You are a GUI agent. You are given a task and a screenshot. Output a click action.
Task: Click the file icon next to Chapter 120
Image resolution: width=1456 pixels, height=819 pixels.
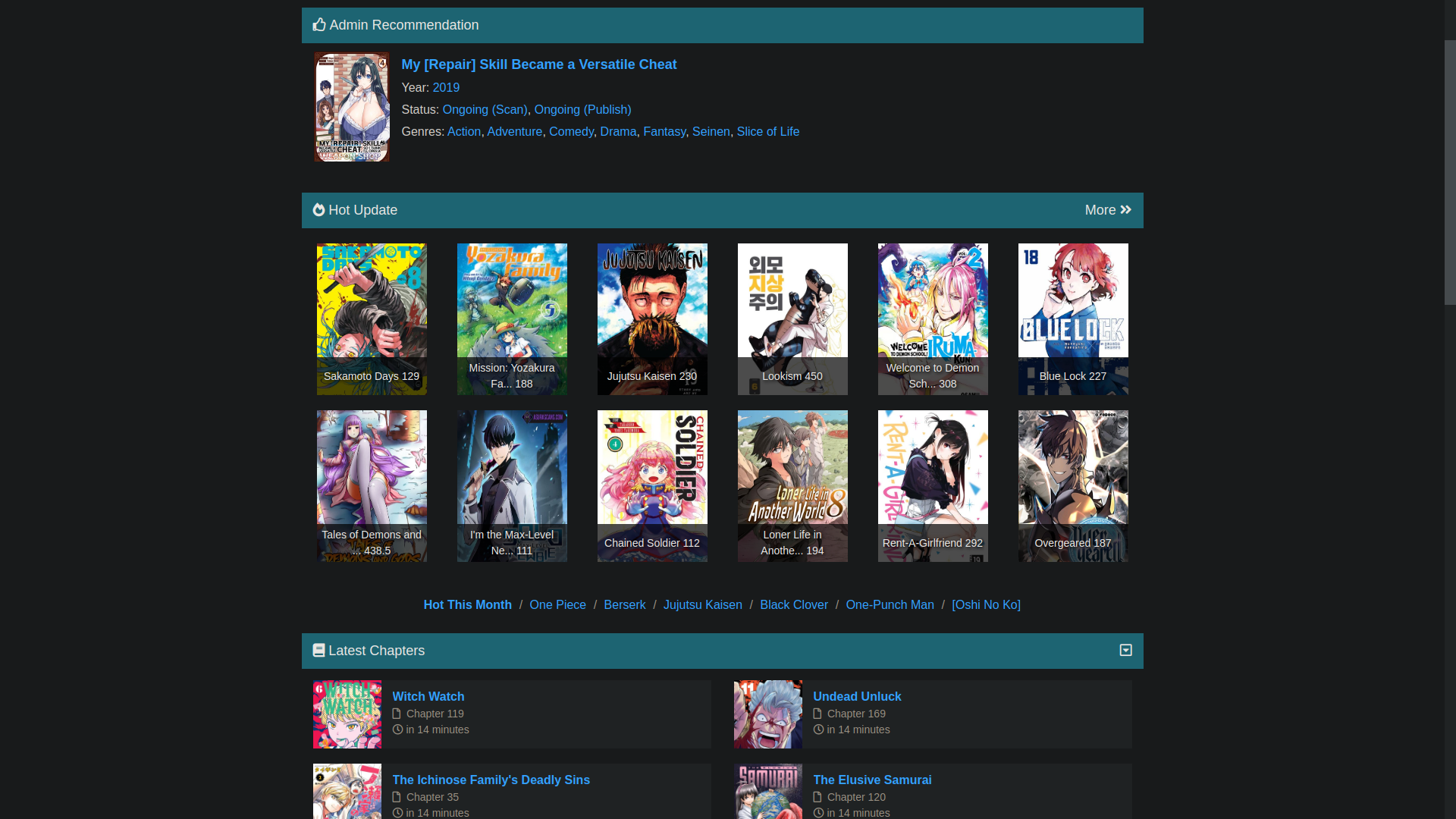tap(817, 797)
